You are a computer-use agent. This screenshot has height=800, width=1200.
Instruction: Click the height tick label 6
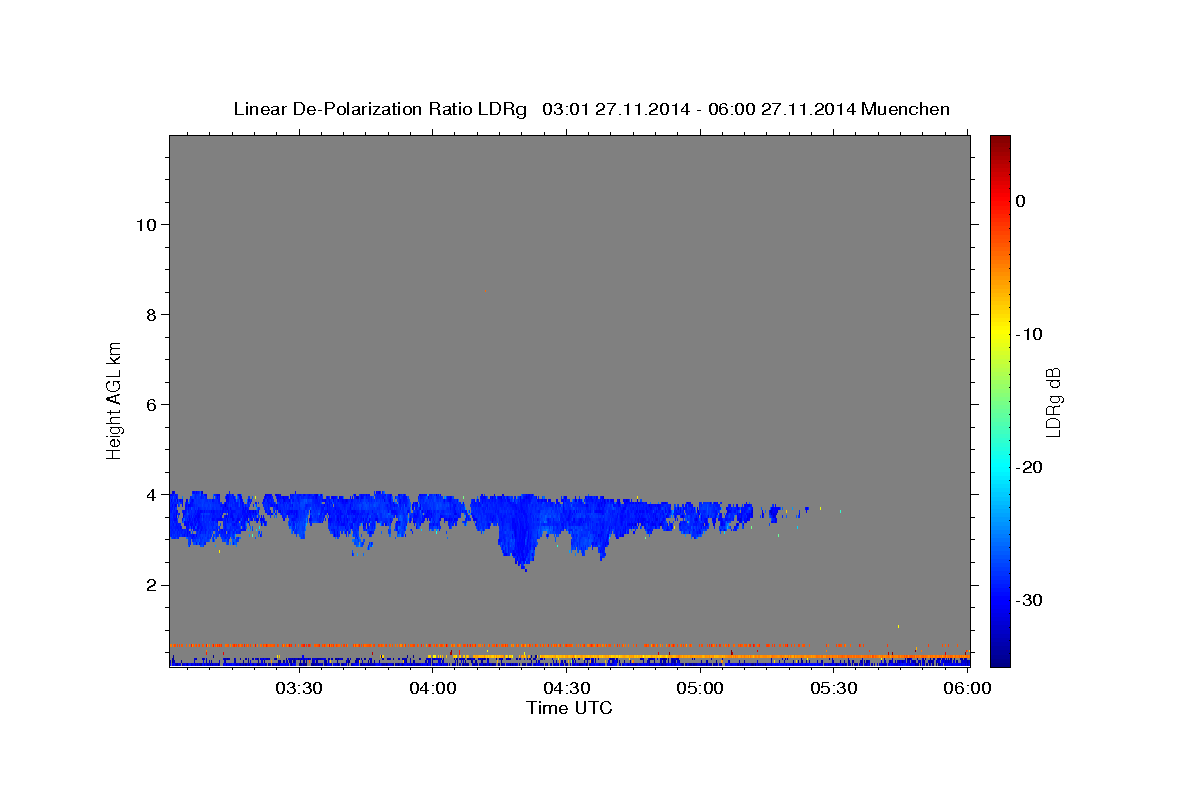(x=150, y=405)
